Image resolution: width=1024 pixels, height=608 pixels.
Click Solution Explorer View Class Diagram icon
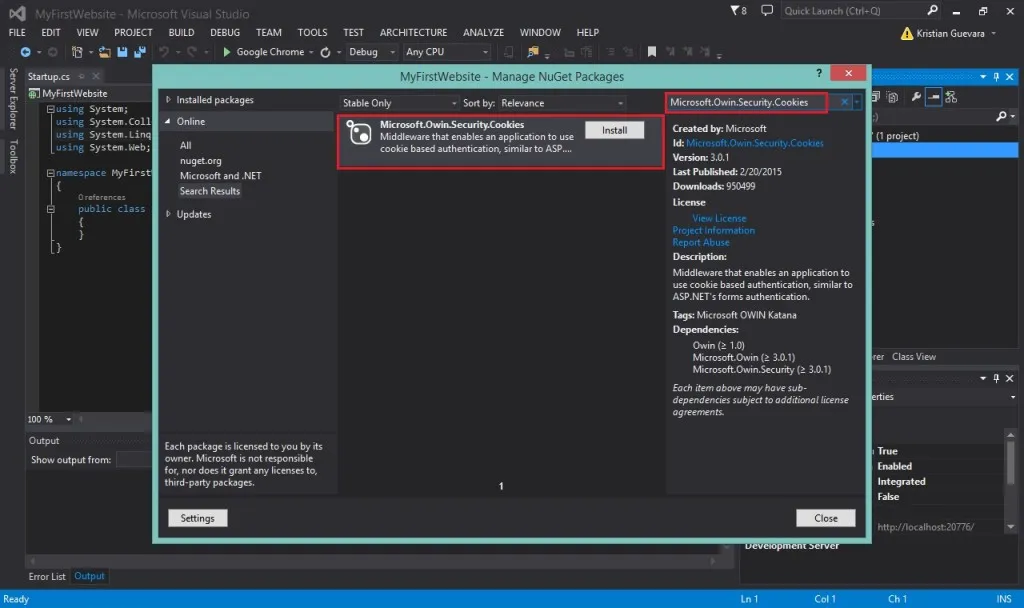click(951, 97)
